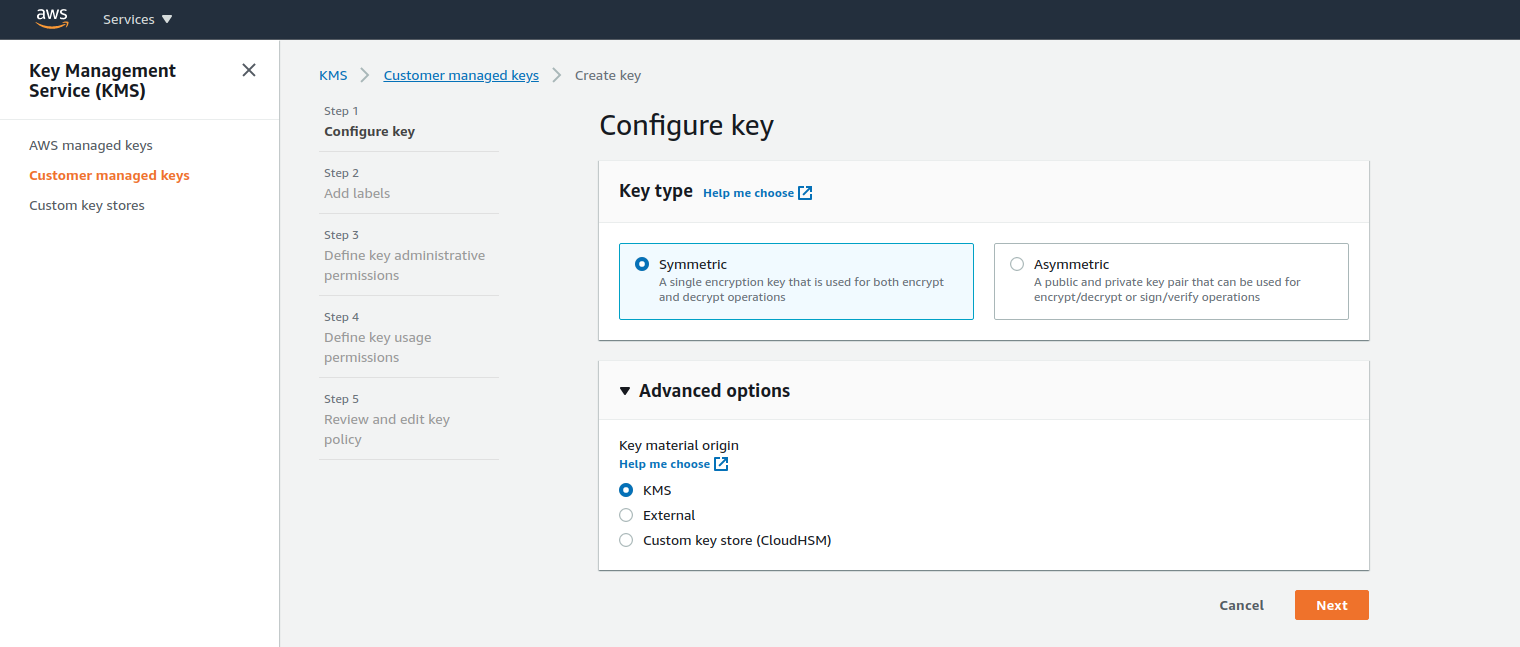Select Custom key store (CloudHSM) option
This screenshot has width=1520, height=647.
pos(626,540)
